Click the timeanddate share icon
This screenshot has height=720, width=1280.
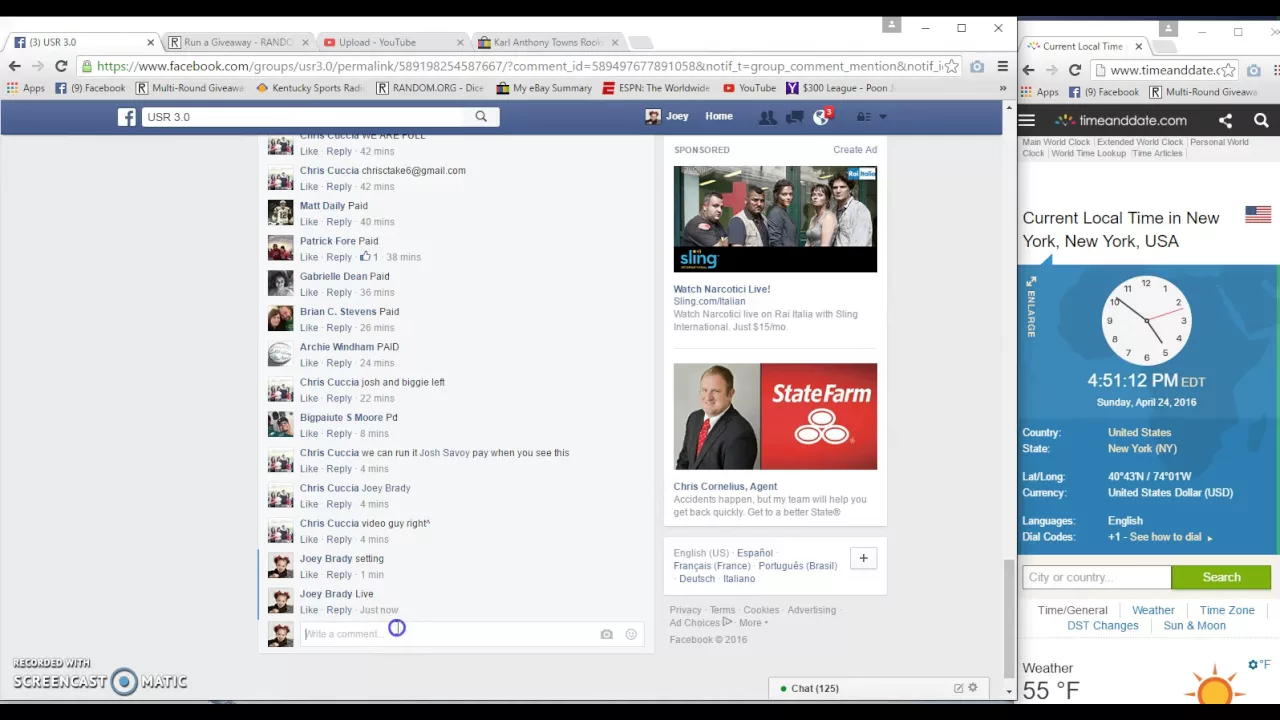click(x=1225, y=121)
